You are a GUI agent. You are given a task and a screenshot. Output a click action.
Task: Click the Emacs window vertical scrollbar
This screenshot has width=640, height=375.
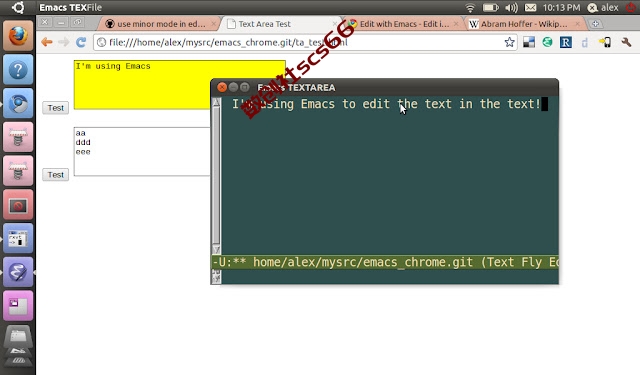point(216,175)
